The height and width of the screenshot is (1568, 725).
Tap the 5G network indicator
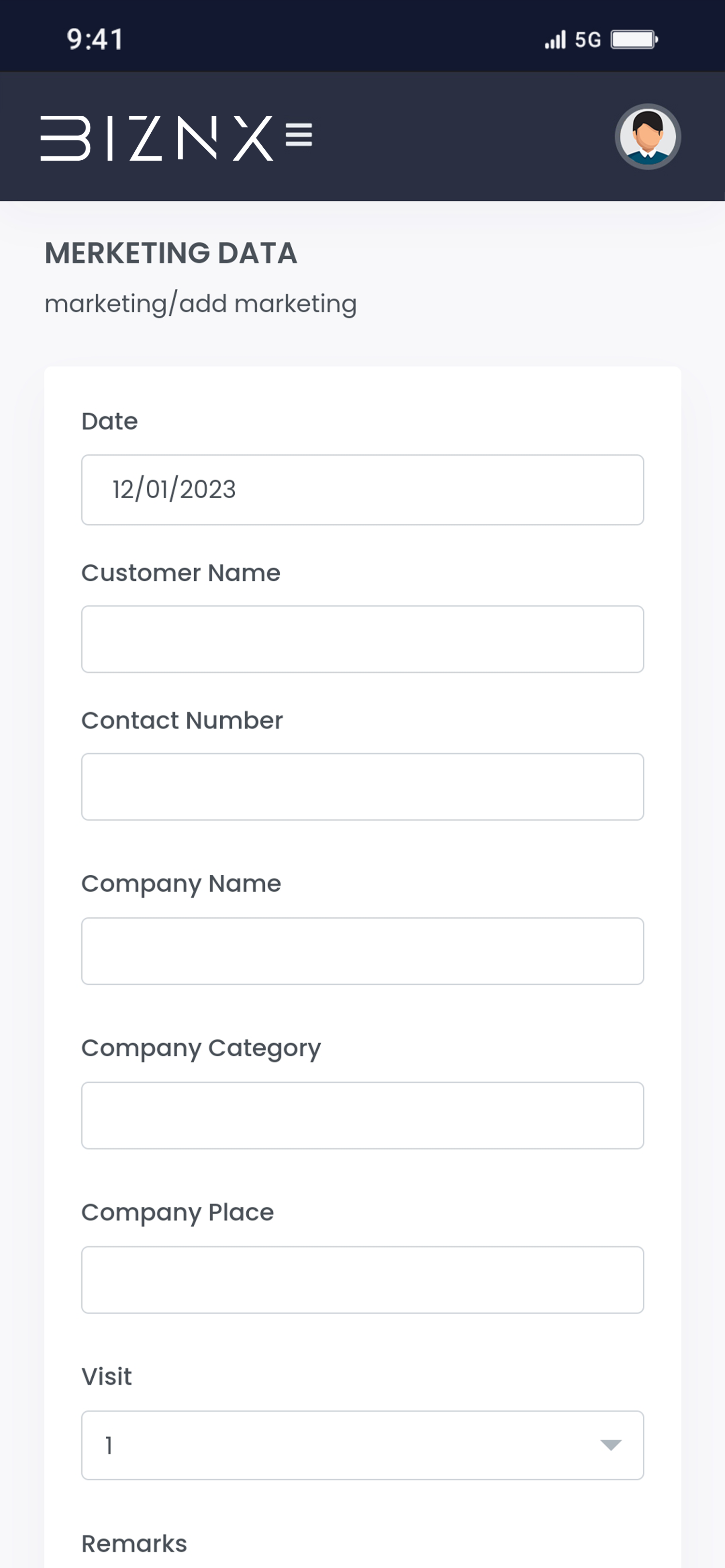587,40
